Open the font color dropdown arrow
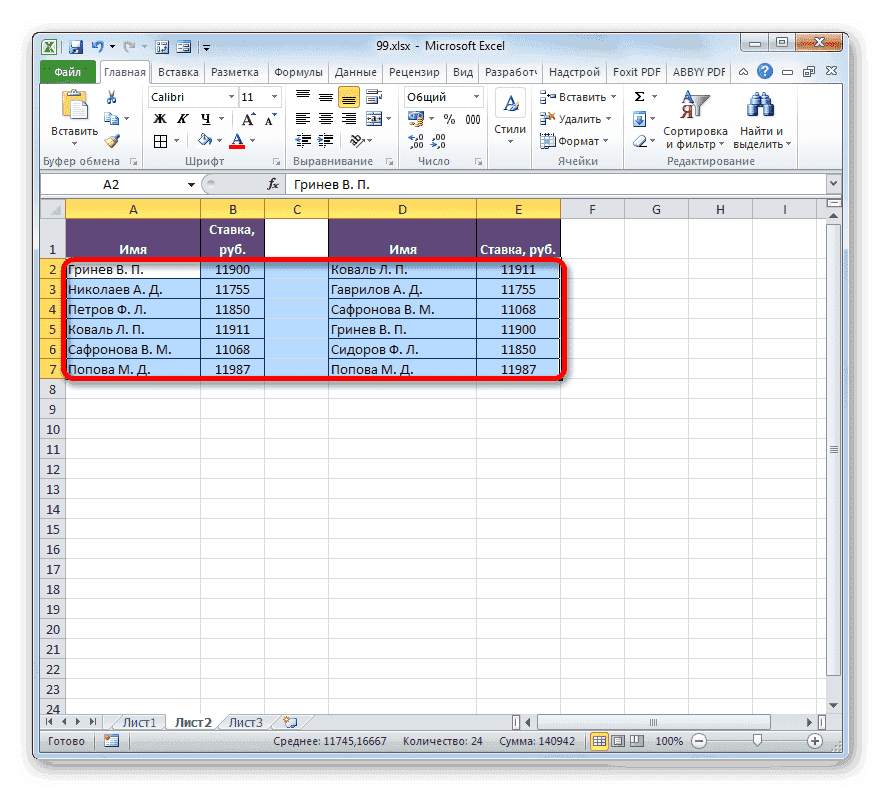The width and height of the screenshot is (882, 792). click(x=252, y=141)
